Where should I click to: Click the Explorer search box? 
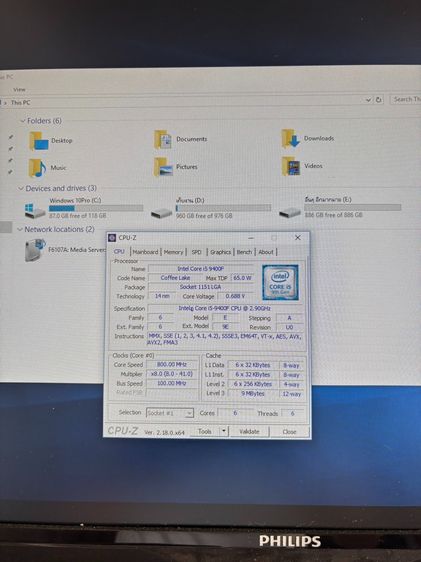pos(406,99)
